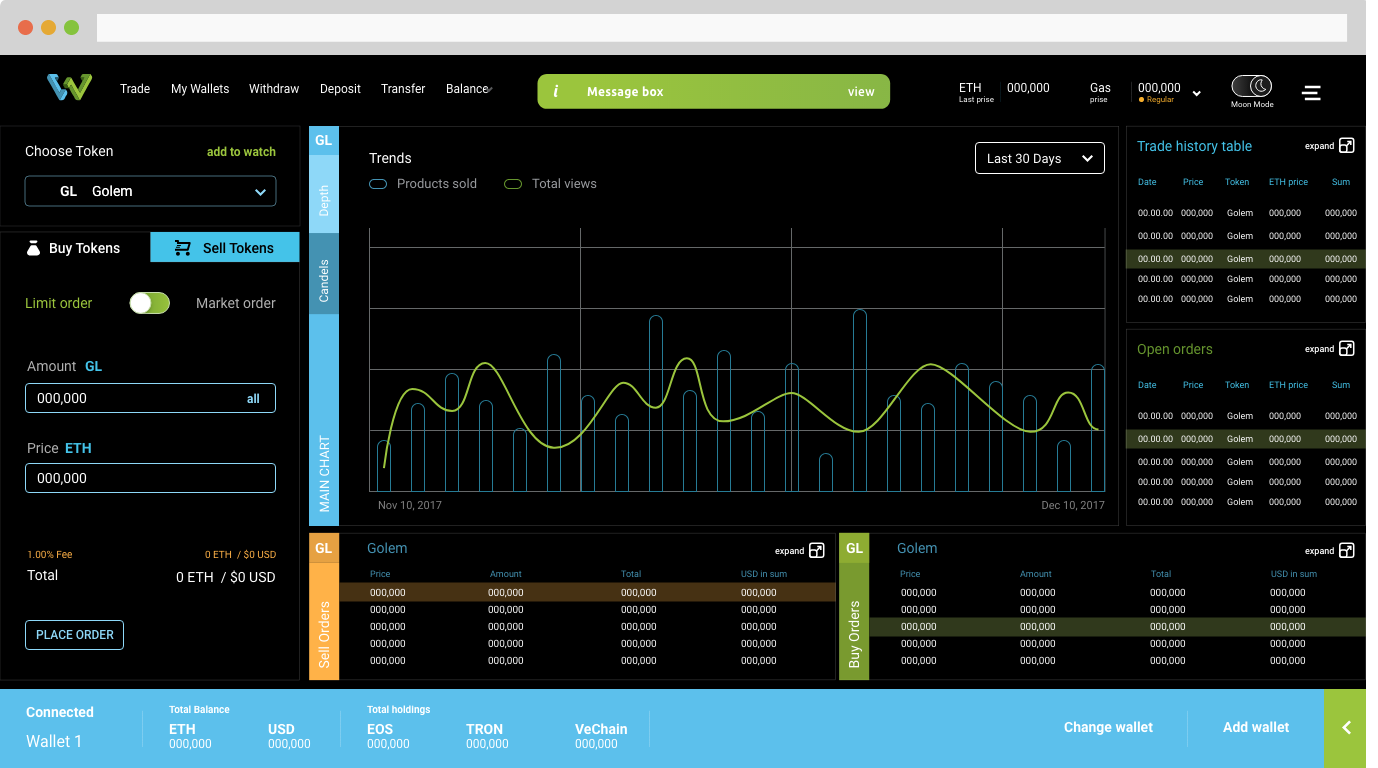Image resolution: width=1378 pixels, height=768 pixels.
Task: Go to My Wallets
Action: tap(200, 89)
